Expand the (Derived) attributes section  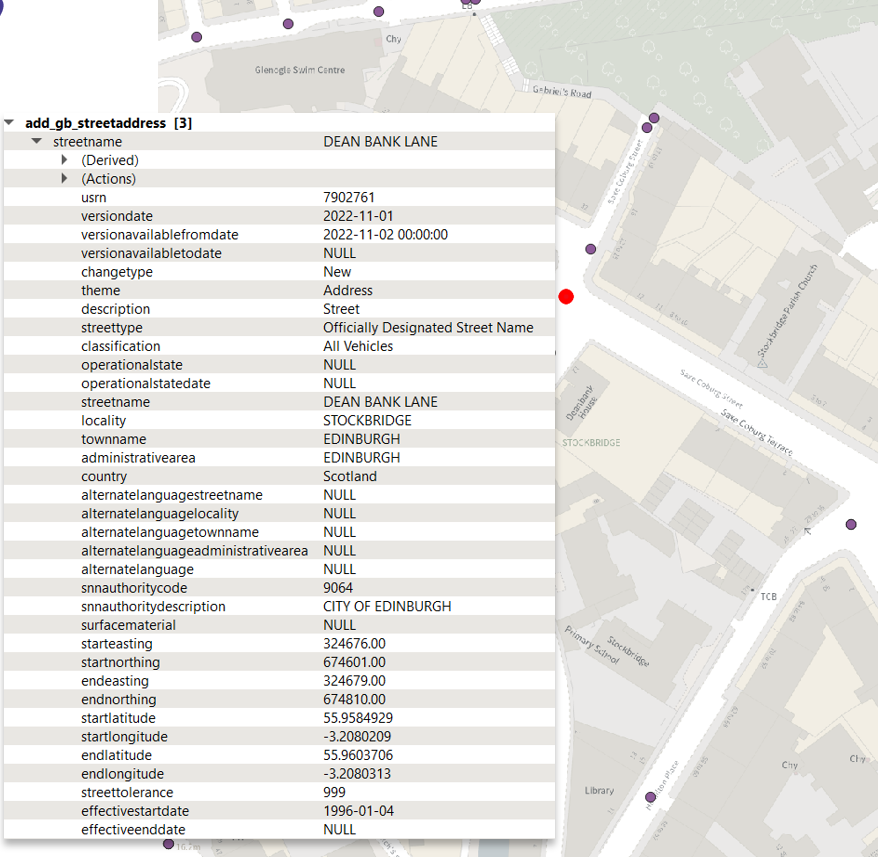coord(65,160)
